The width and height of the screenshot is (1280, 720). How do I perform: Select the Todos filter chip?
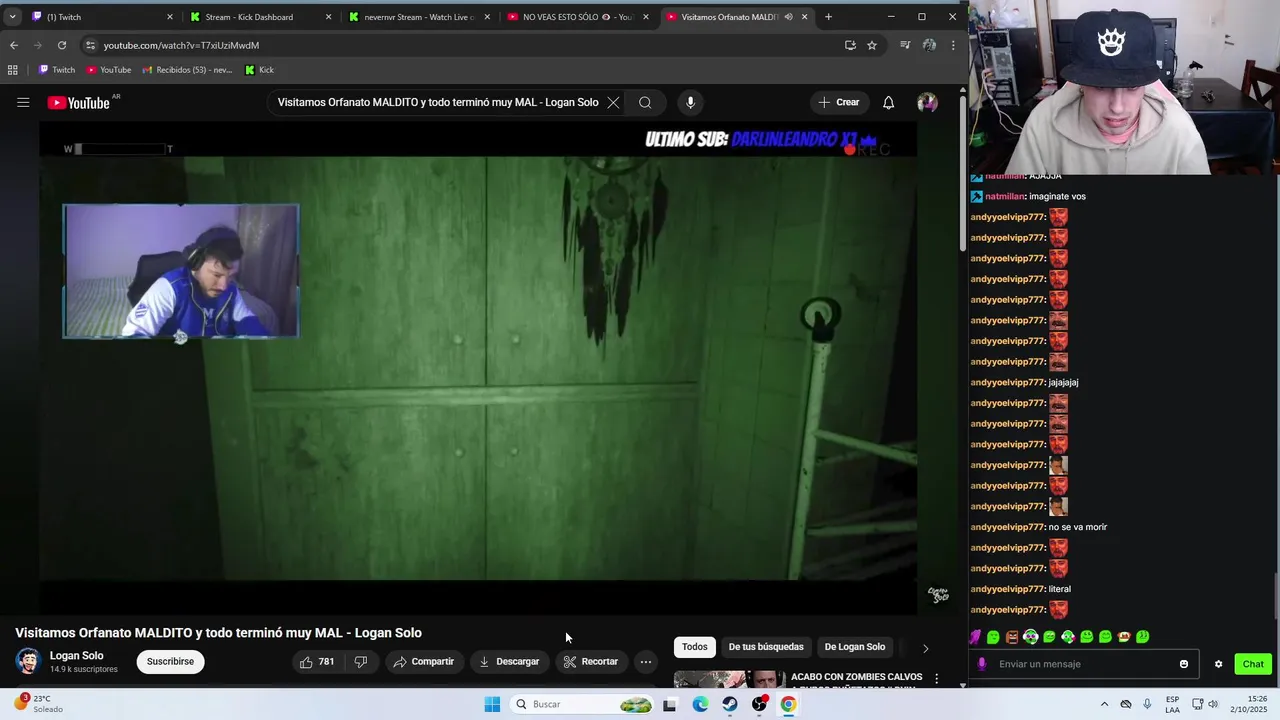[695, 647]
